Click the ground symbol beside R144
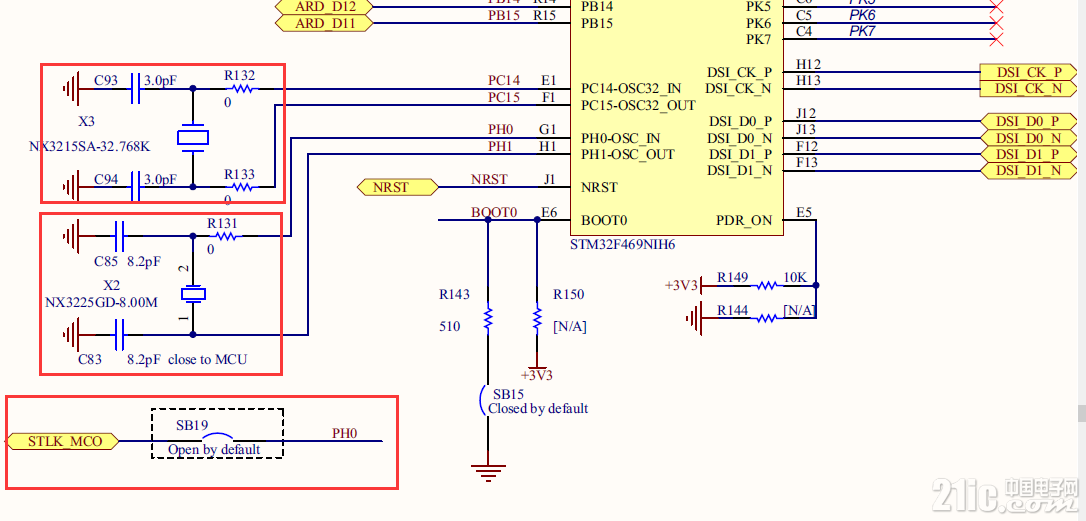Viewport: 1086px width, 521px height. point(695,318)
